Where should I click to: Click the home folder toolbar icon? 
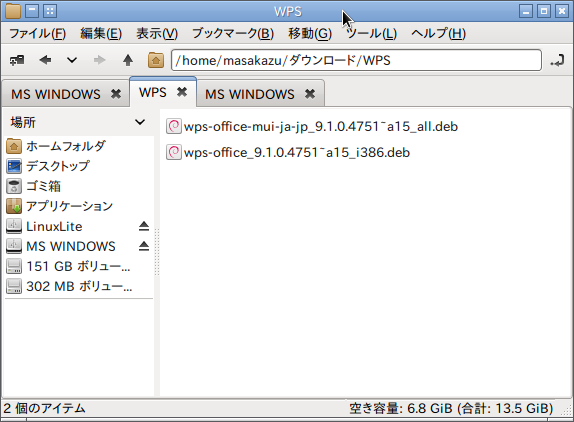[x=156, y=60]
